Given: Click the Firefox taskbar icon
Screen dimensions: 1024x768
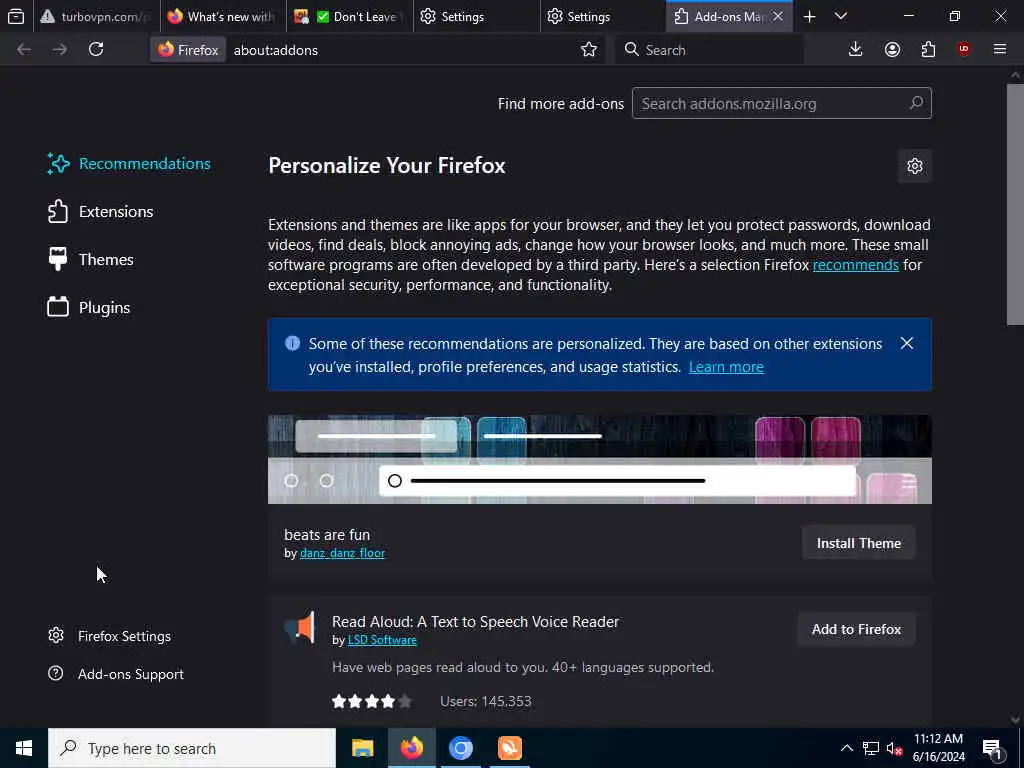Looking at the screenshot, I should (x=411, y=748).
